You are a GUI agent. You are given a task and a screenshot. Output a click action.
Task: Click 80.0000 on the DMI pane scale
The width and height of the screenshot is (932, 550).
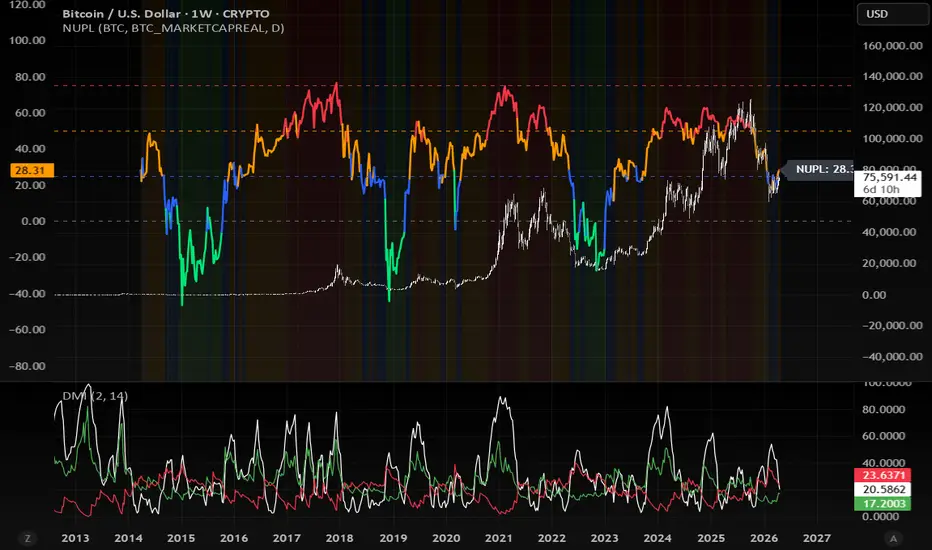pyautogui.click(x=884, y=409)
